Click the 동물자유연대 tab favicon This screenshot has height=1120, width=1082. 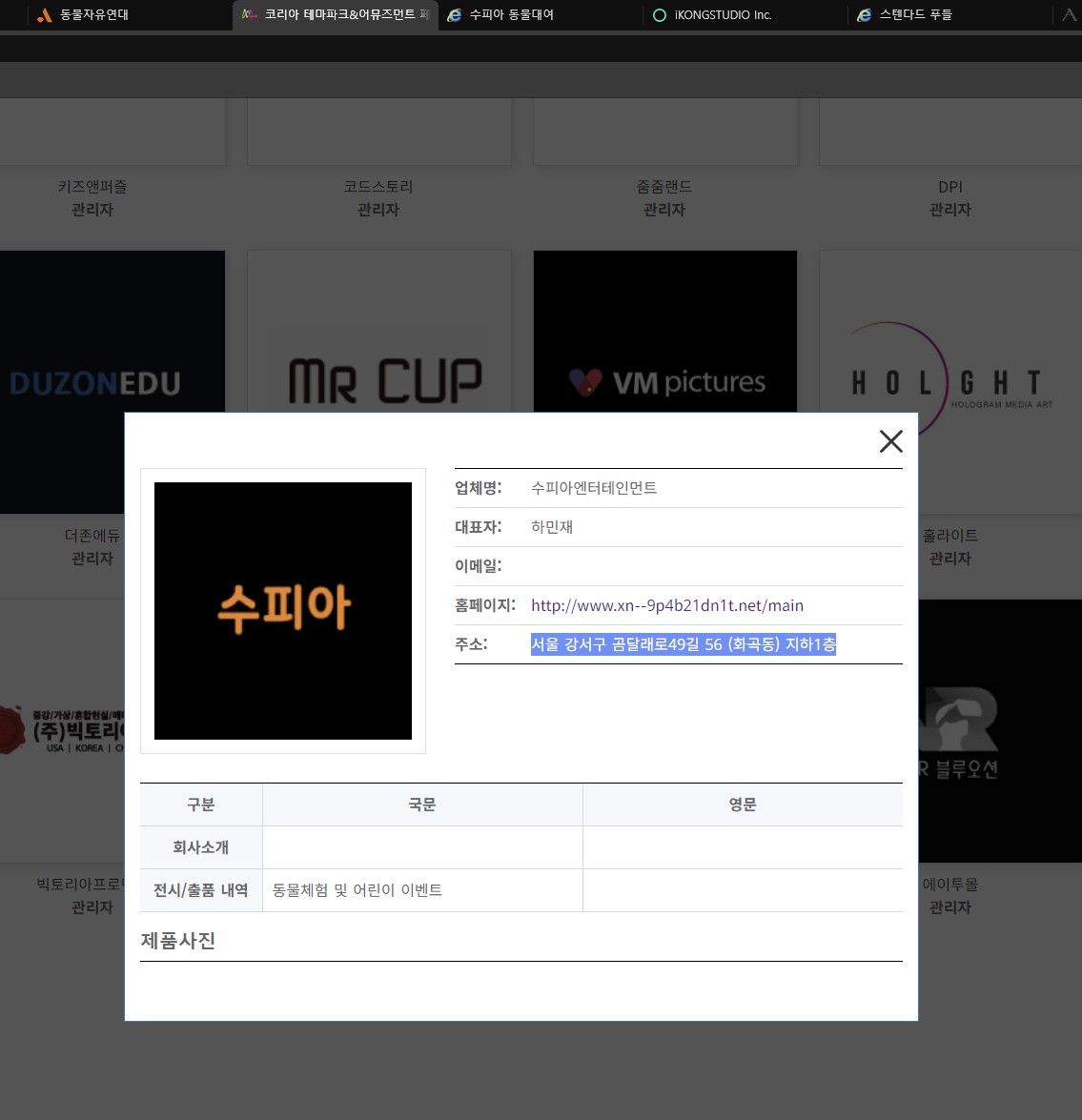click(44, 15)
